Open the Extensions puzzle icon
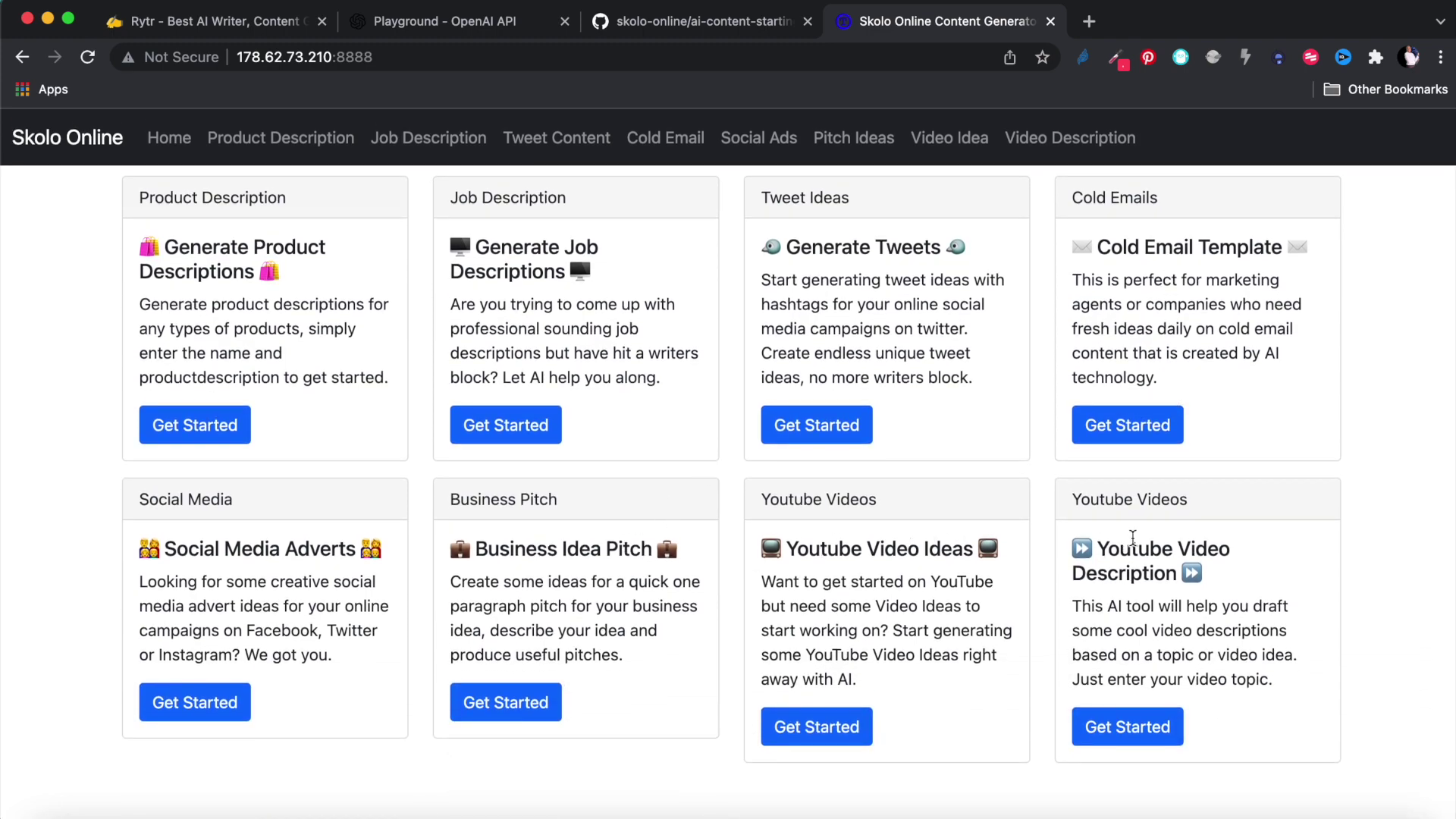This screenshot has height=819, width=1456. click(1376, 57)
